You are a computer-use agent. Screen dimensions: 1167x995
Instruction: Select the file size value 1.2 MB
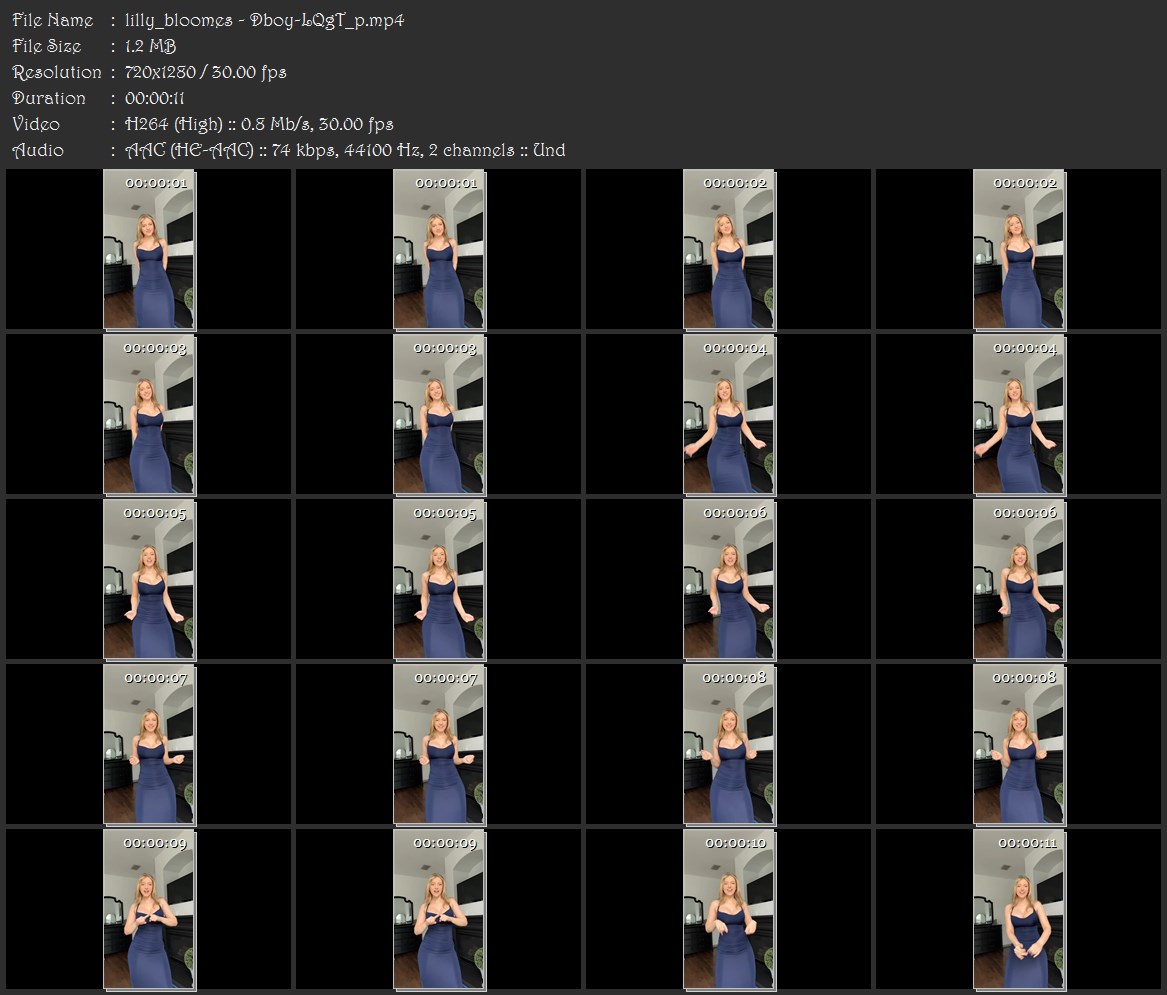150,46
